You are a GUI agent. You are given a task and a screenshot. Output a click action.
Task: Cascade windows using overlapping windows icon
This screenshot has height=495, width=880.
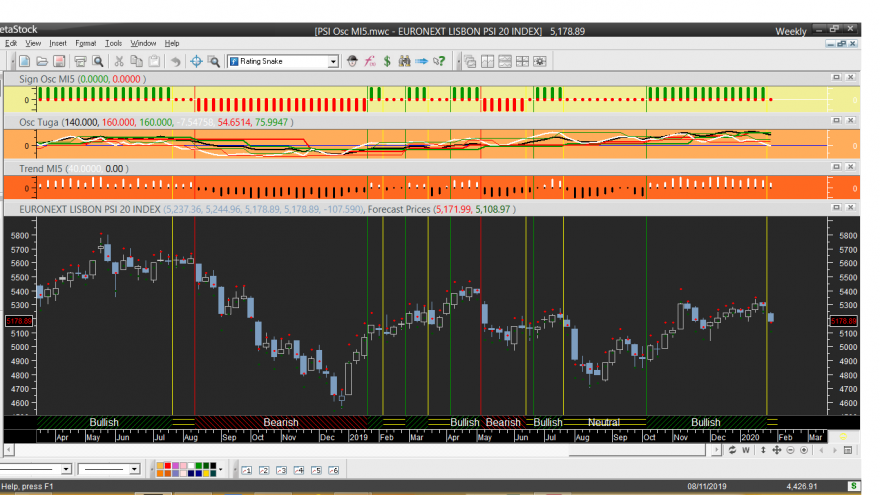470,61
